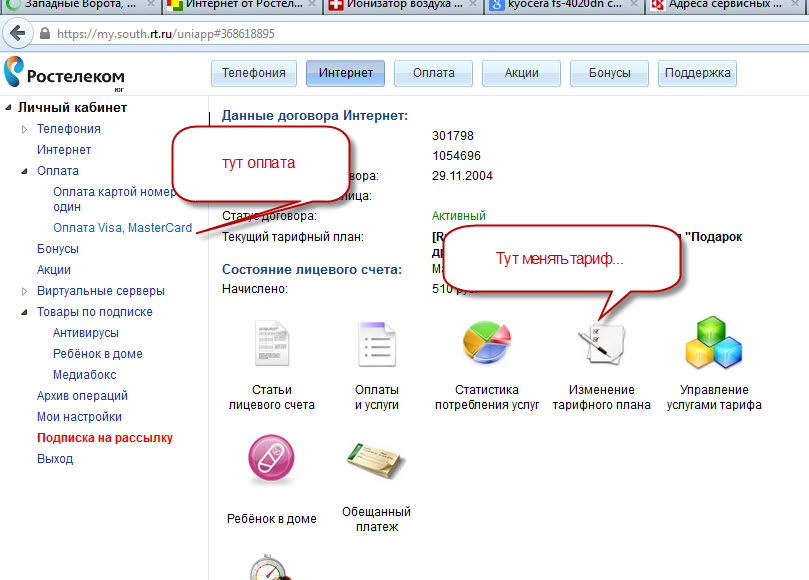Image resolution: width=809 pixels, height=580 pixels.
Task: Click the Управление услугами тарифа caption
Action: [714, 397]
